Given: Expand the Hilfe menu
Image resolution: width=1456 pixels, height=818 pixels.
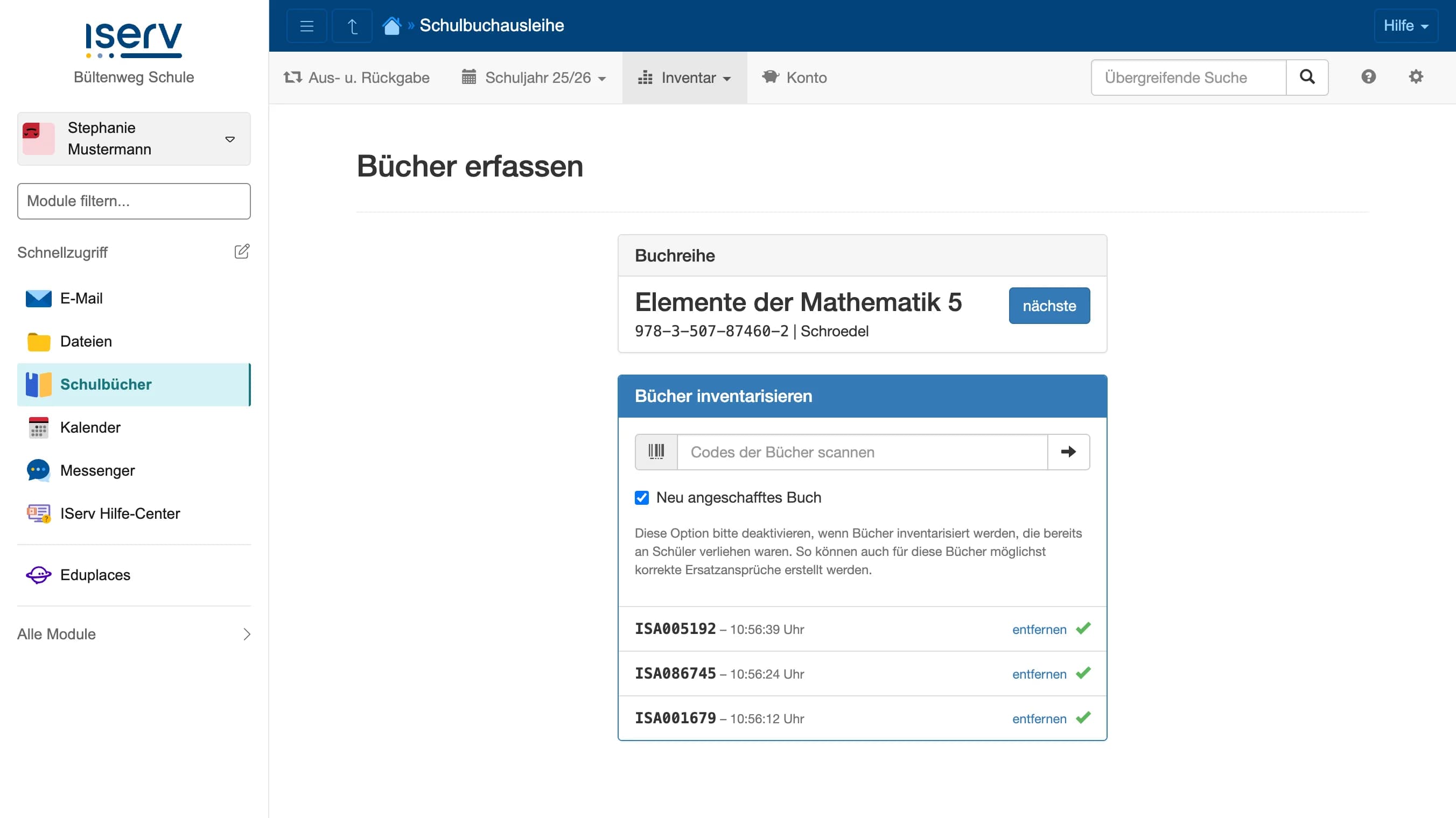Looking at the screenshot, I should point(1406,25).
